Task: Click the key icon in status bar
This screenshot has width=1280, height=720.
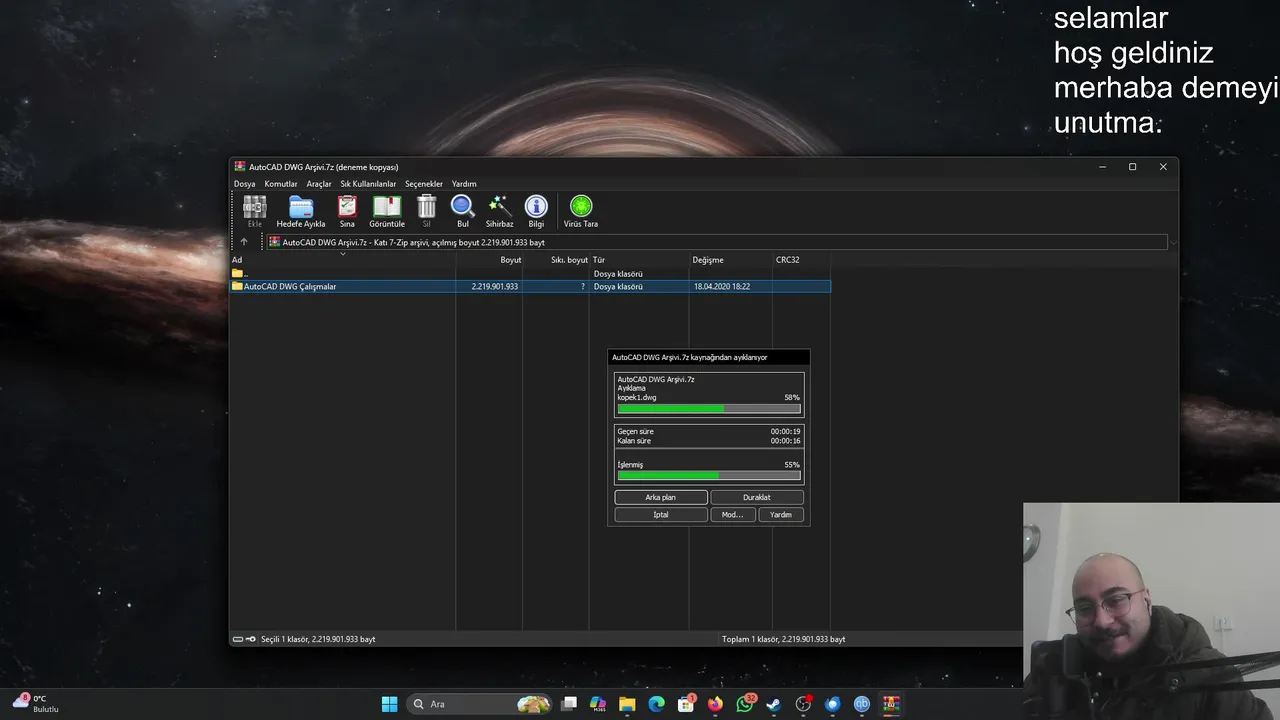Action: [252, 639]
